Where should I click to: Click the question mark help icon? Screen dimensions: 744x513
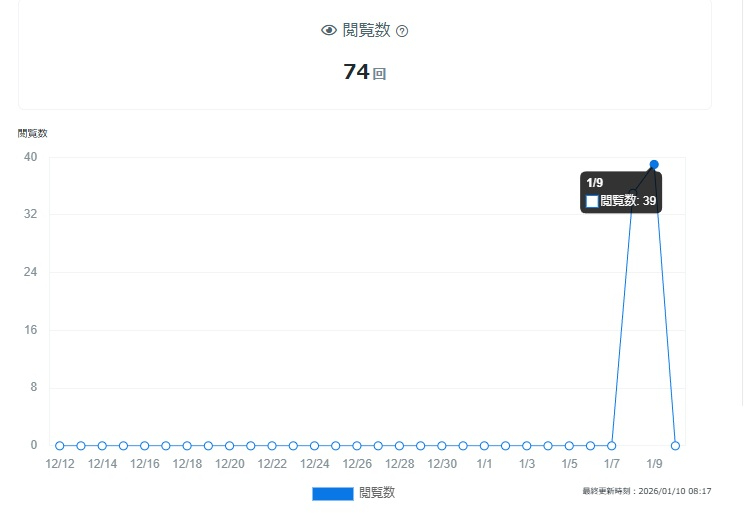pos(402,31)
